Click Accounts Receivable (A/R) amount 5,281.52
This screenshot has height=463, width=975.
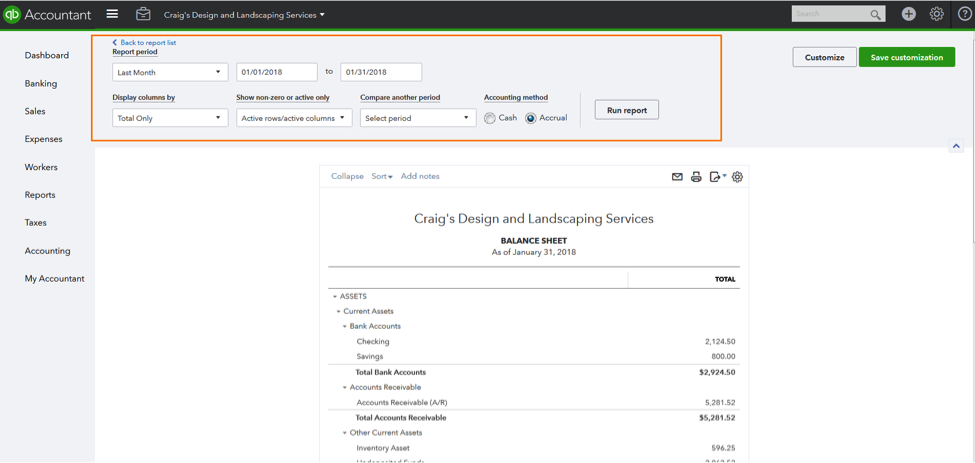[720, 403]
